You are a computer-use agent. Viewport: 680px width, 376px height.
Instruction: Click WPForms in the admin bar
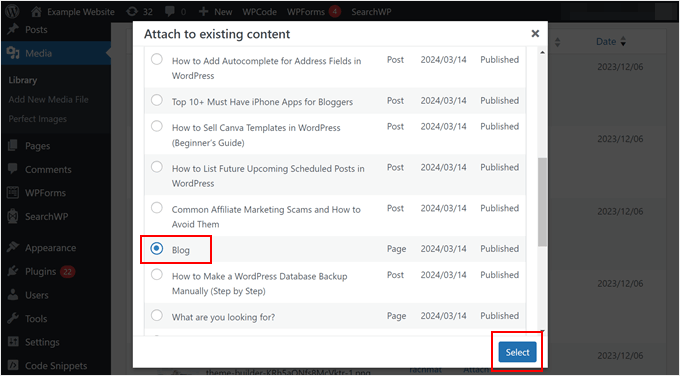point(306,12)
